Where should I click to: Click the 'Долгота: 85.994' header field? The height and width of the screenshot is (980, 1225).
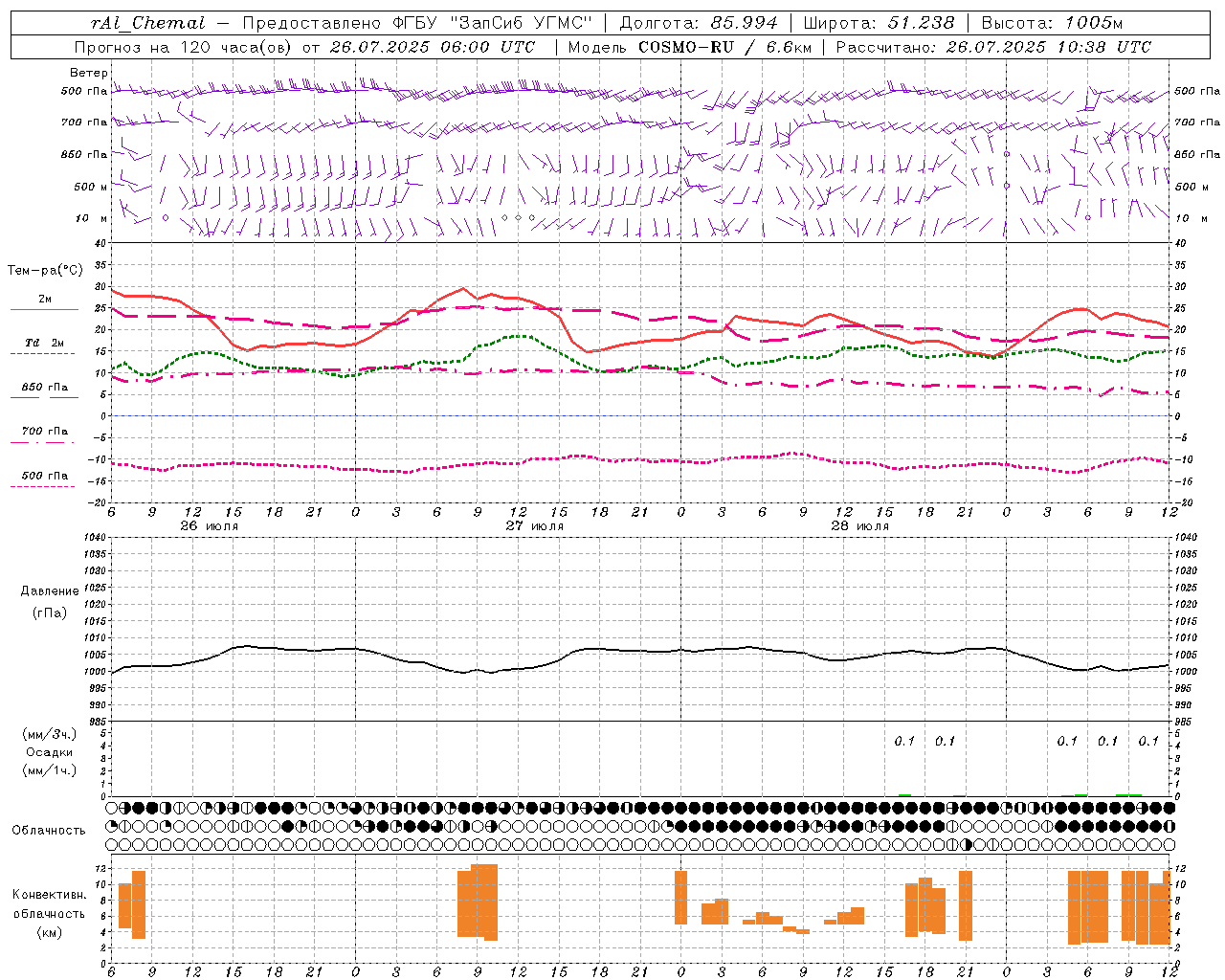[x=699, y=23]
